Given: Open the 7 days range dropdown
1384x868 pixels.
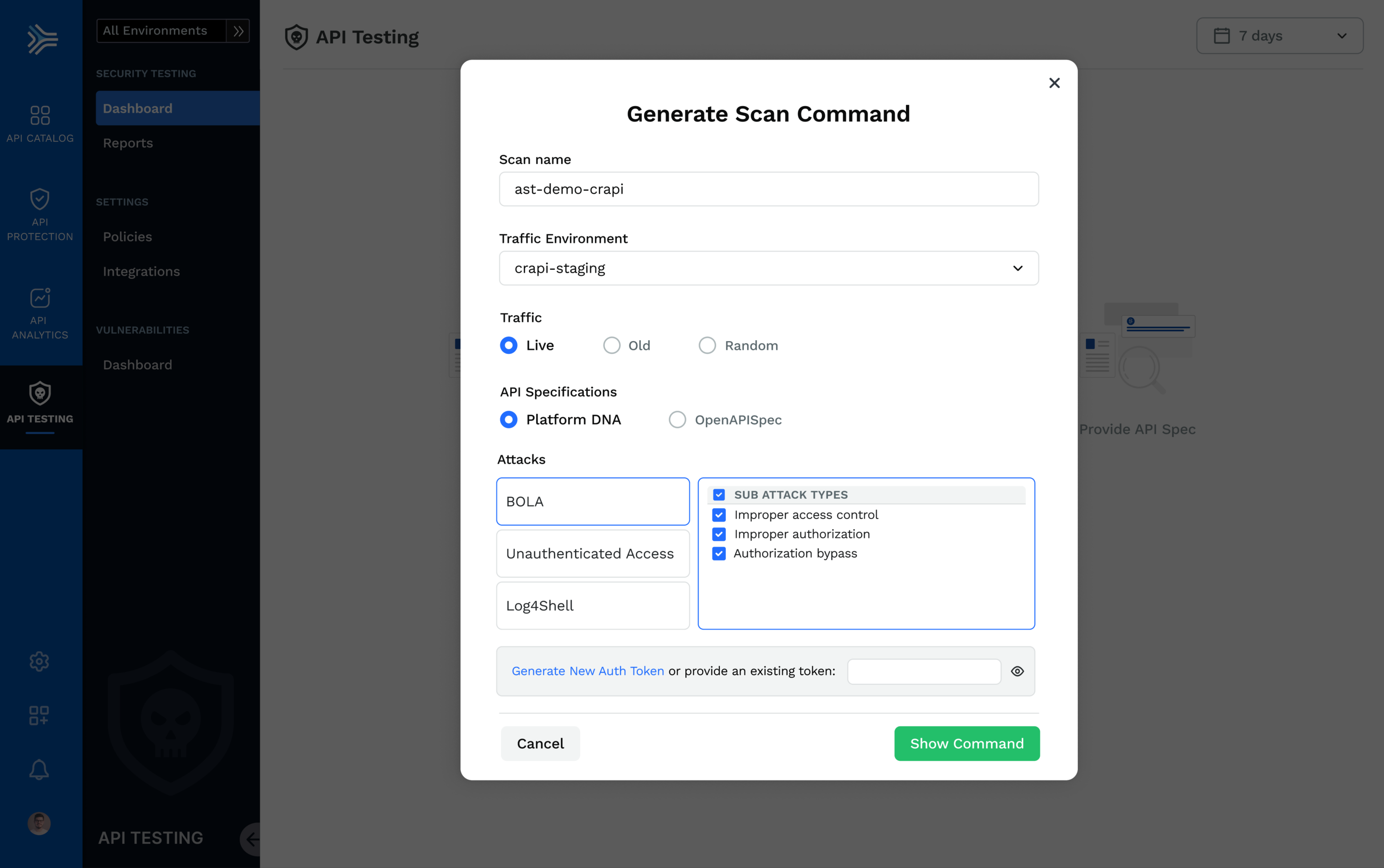Looking at the screenshot, I should tap(1280, 36).
